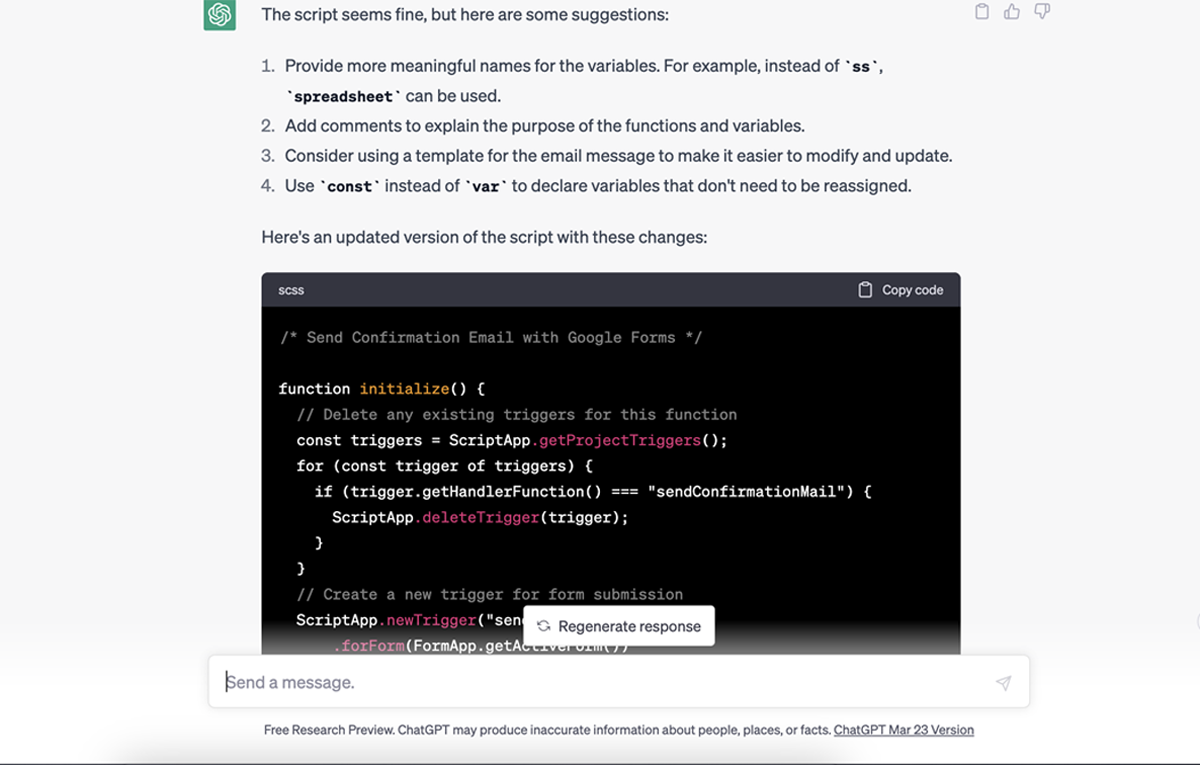The width and height of the screenshot is (1200, 765).
Task: Click the inline code word const
Action: click(349, 186)
